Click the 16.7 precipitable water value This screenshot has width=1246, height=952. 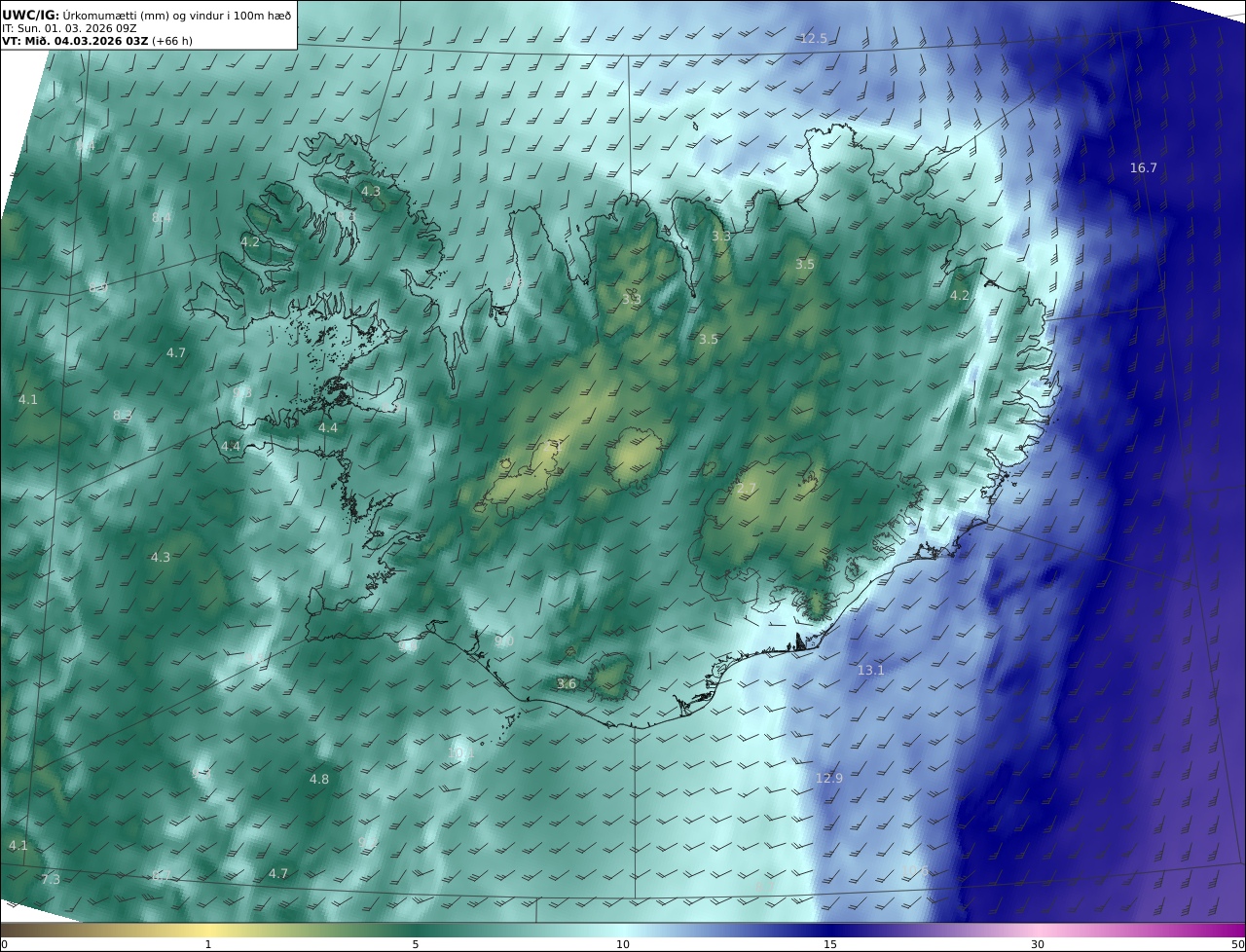1144,168
